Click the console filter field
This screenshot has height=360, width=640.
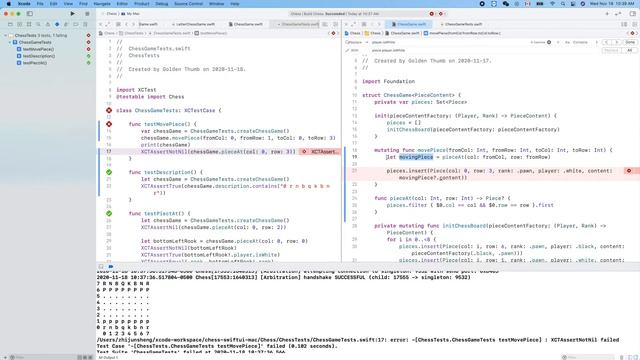[x=588, y=357]
